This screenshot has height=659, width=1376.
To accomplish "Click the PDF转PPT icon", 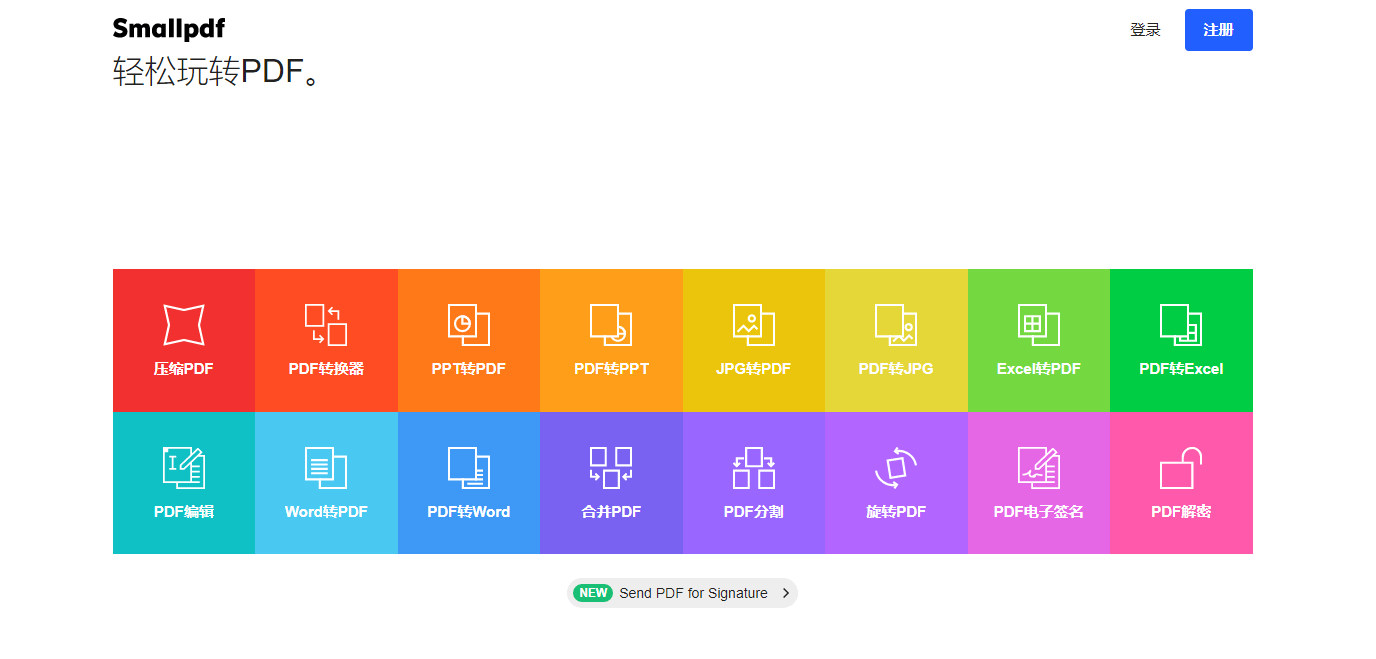I will [611, 325].
